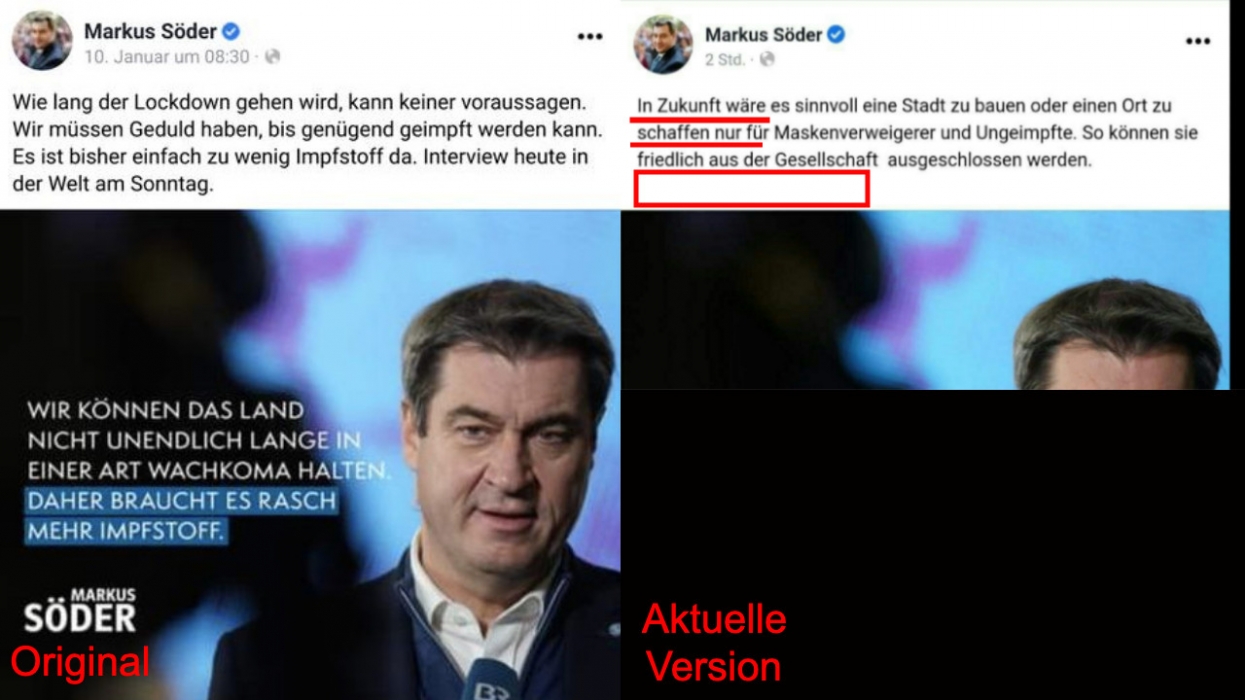The height and width of the screenshot is (700, 1245).
Task: Click the verified badge on the left post
Action: point(231,32)
